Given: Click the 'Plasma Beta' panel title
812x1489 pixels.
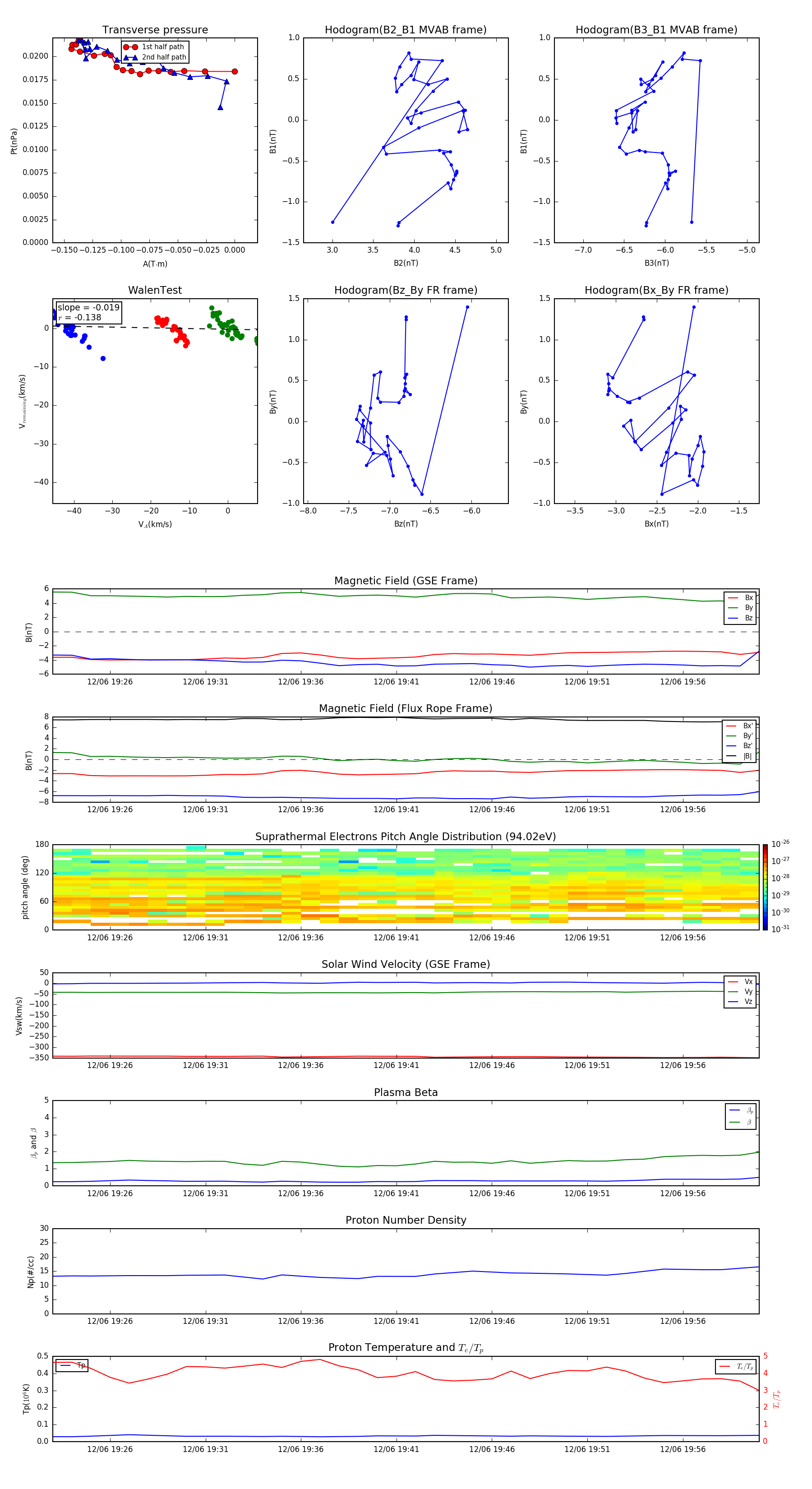Looking at the screenshot, I should click(x=406, y=1092).
